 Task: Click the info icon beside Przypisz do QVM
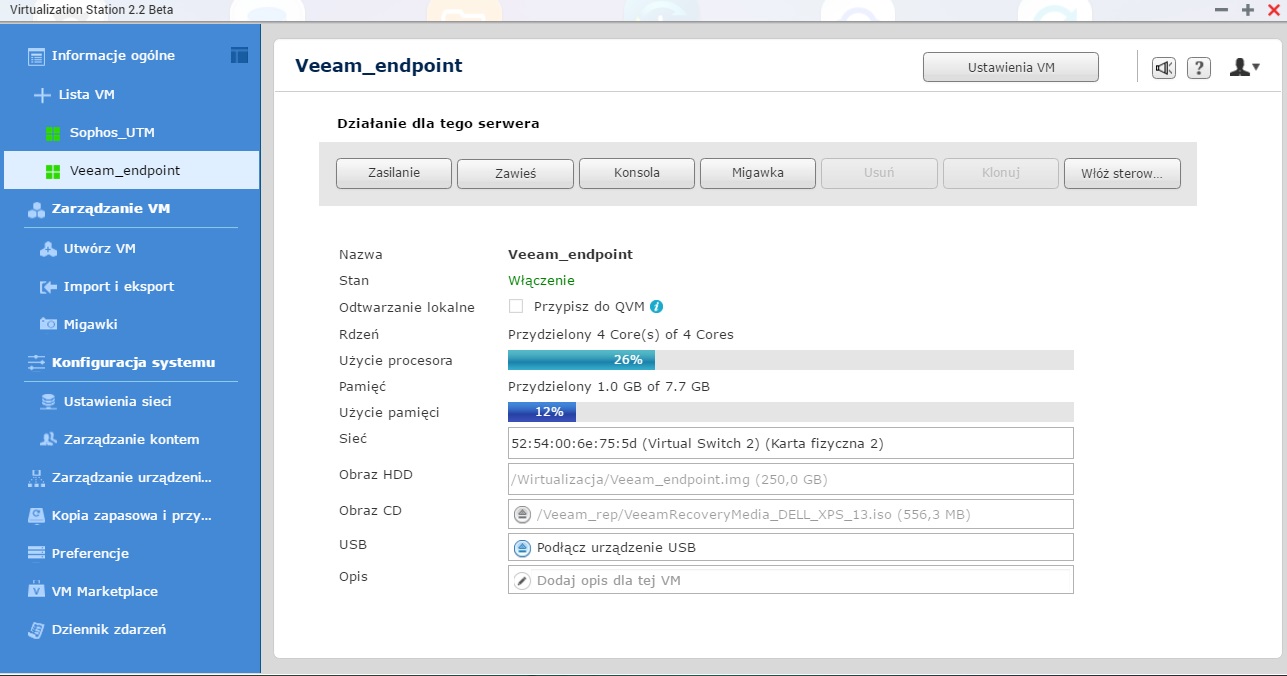(657, 307)
